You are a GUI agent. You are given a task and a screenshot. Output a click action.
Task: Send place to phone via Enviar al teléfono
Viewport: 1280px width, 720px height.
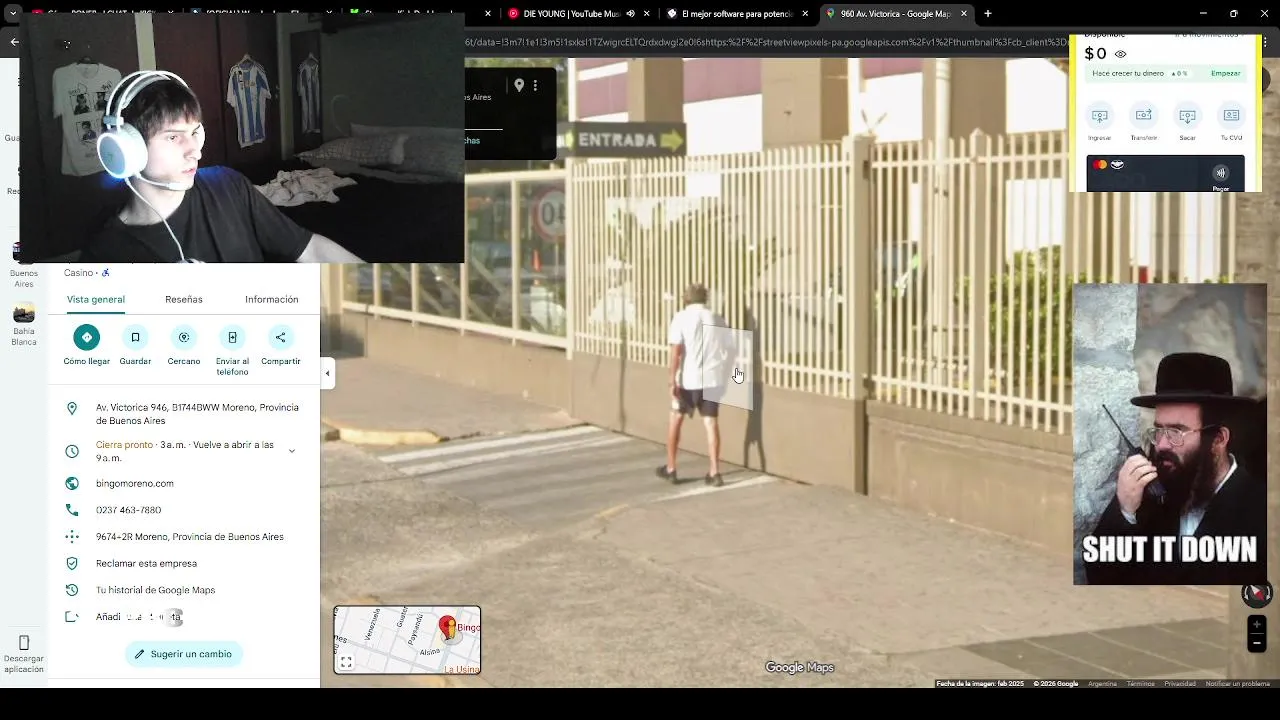coord(232,338)
